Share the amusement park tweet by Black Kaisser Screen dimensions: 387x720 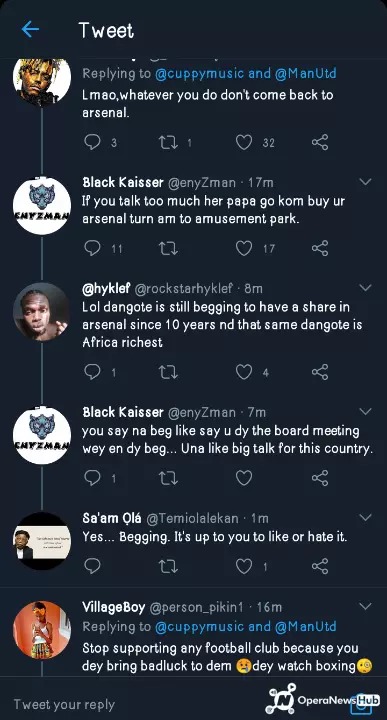(x=320, y=248)
